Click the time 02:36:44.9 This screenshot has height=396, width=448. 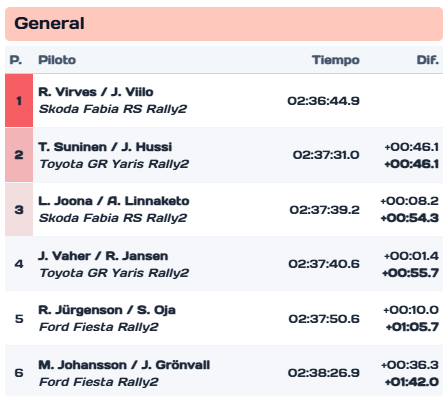click(323, 101)
